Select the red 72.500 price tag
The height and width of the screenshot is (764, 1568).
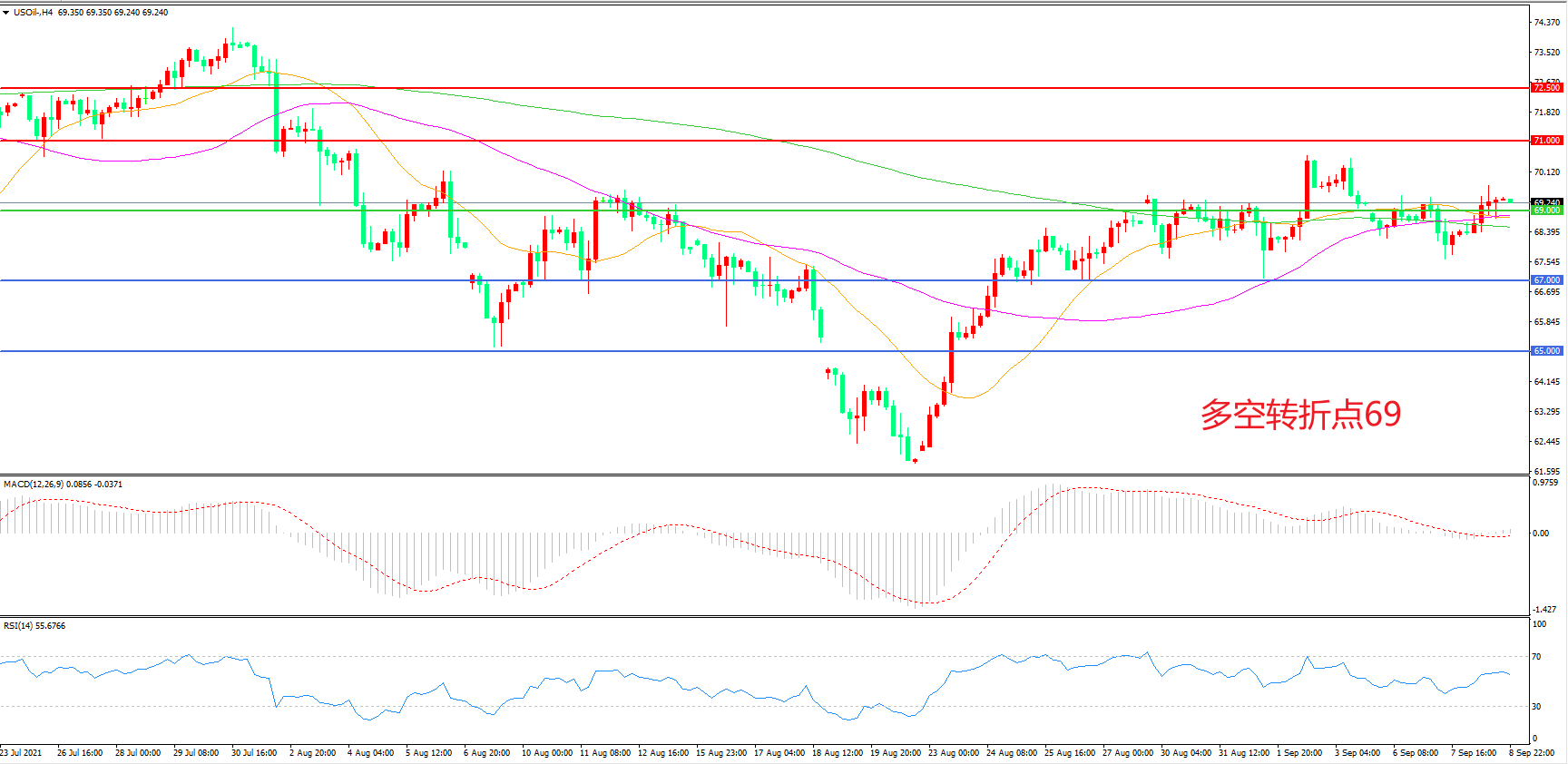pyautogui.click(x=1546, y=88)
